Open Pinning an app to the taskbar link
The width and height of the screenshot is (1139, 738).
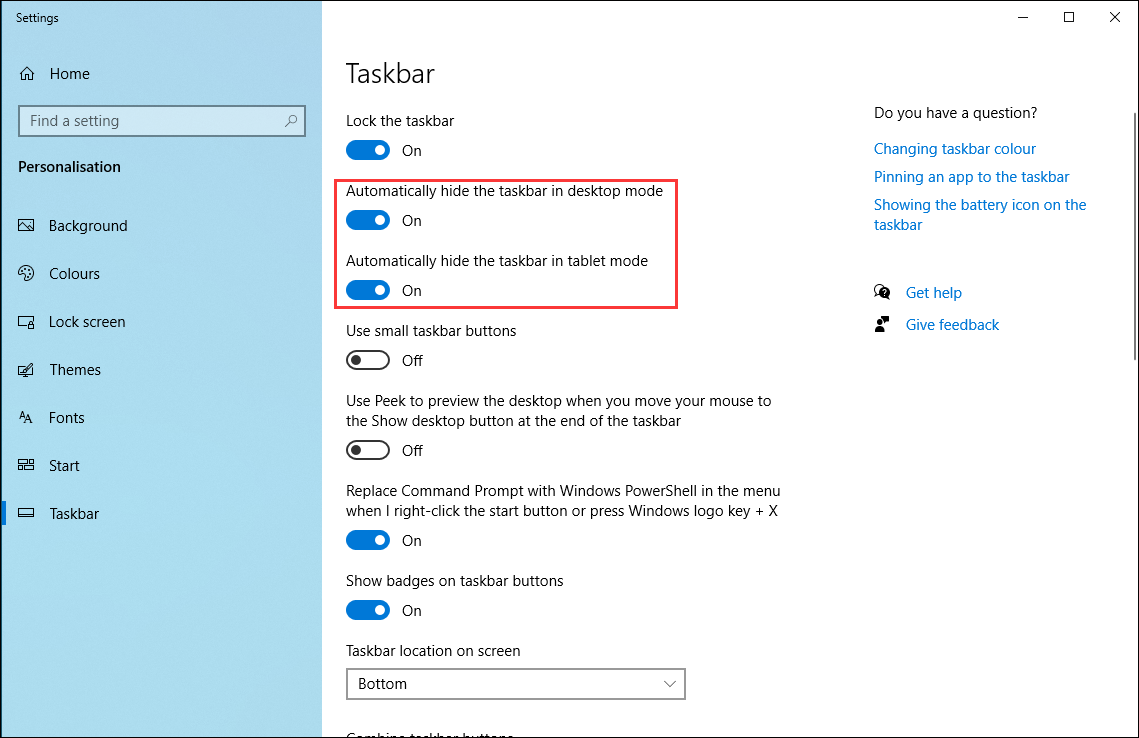coord(971,177)
